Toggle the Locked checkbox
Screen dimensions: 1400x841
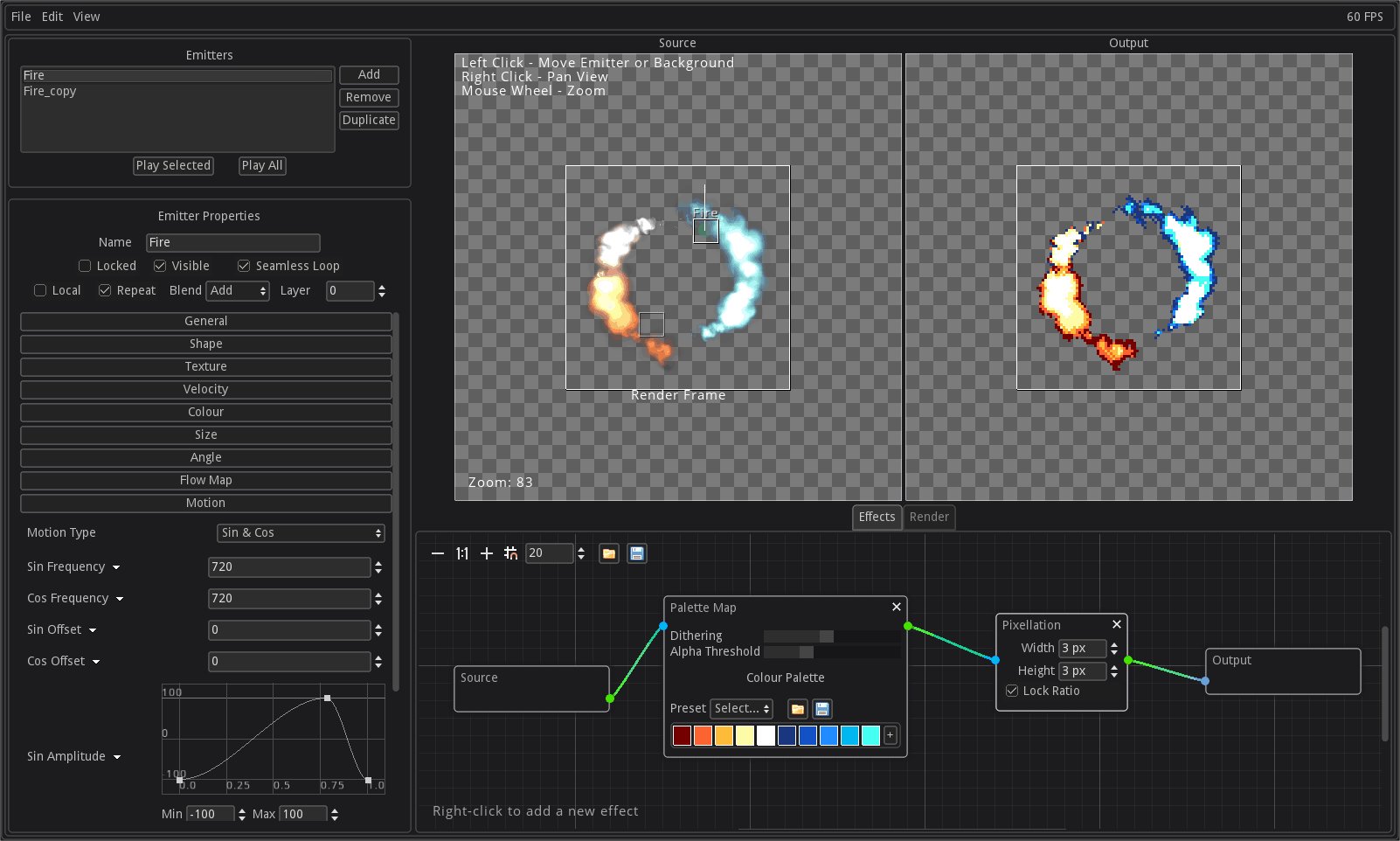85,266
